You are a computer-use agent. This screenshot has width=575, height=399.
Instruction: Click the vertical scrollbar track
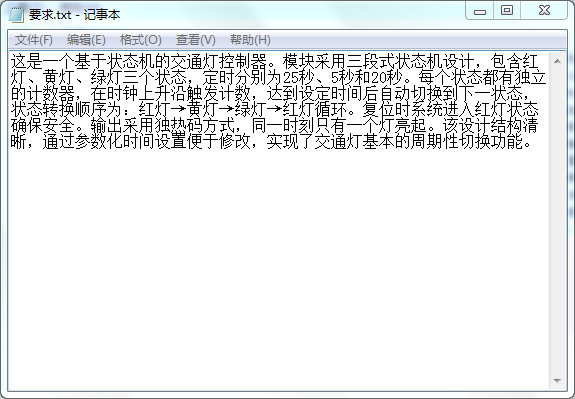click(x=557, y=221)
